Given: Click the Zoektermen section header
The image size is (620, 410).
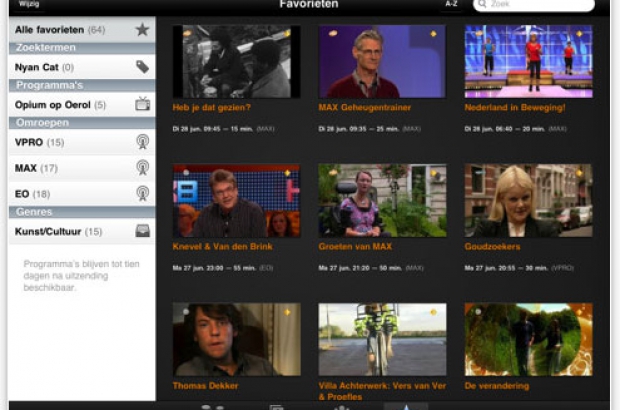Looking at the screenshot, I should click(x=82, y=48).
